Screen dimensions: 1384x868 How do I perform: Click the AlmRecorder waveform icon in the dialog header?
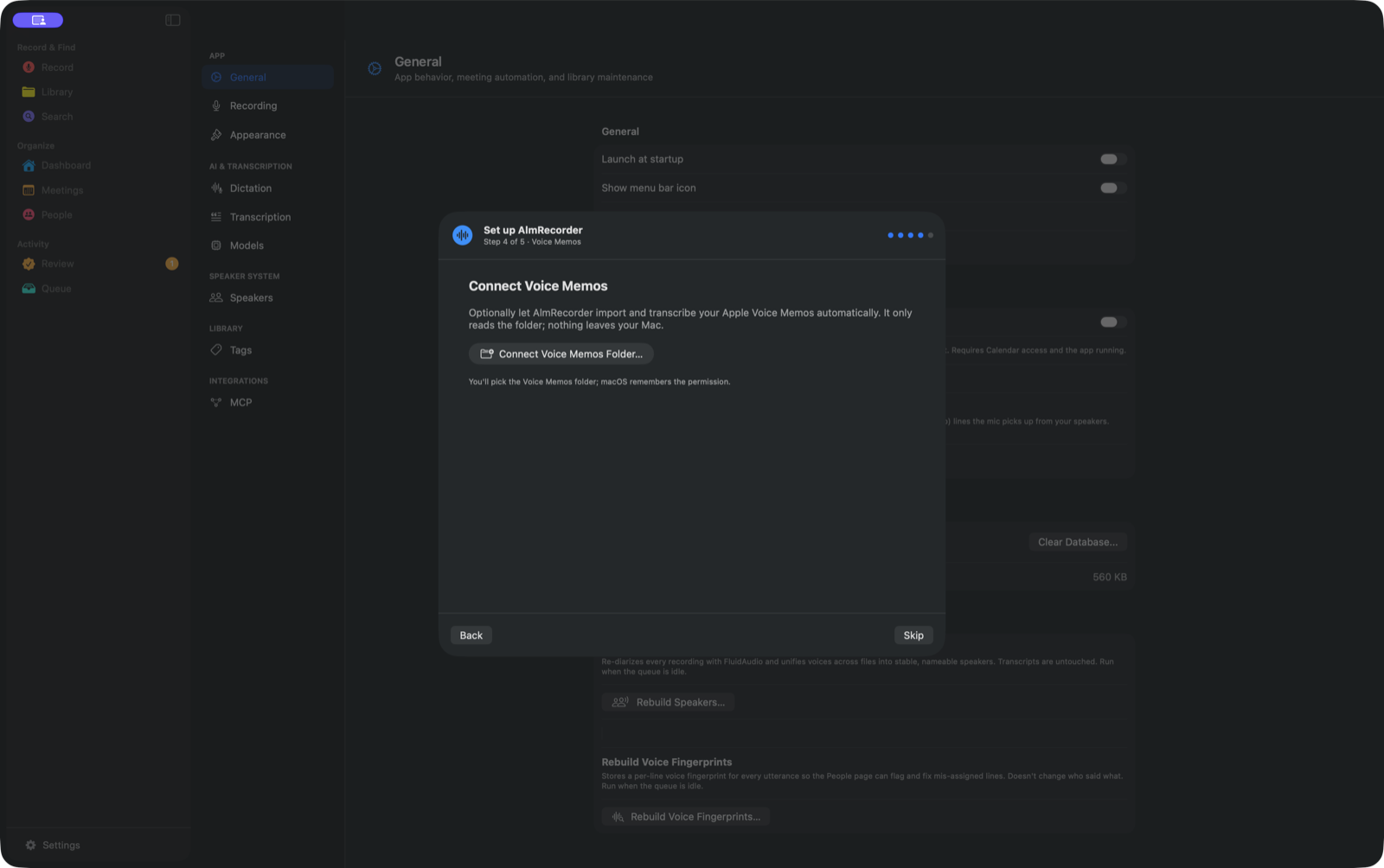[x=463, y=235]
